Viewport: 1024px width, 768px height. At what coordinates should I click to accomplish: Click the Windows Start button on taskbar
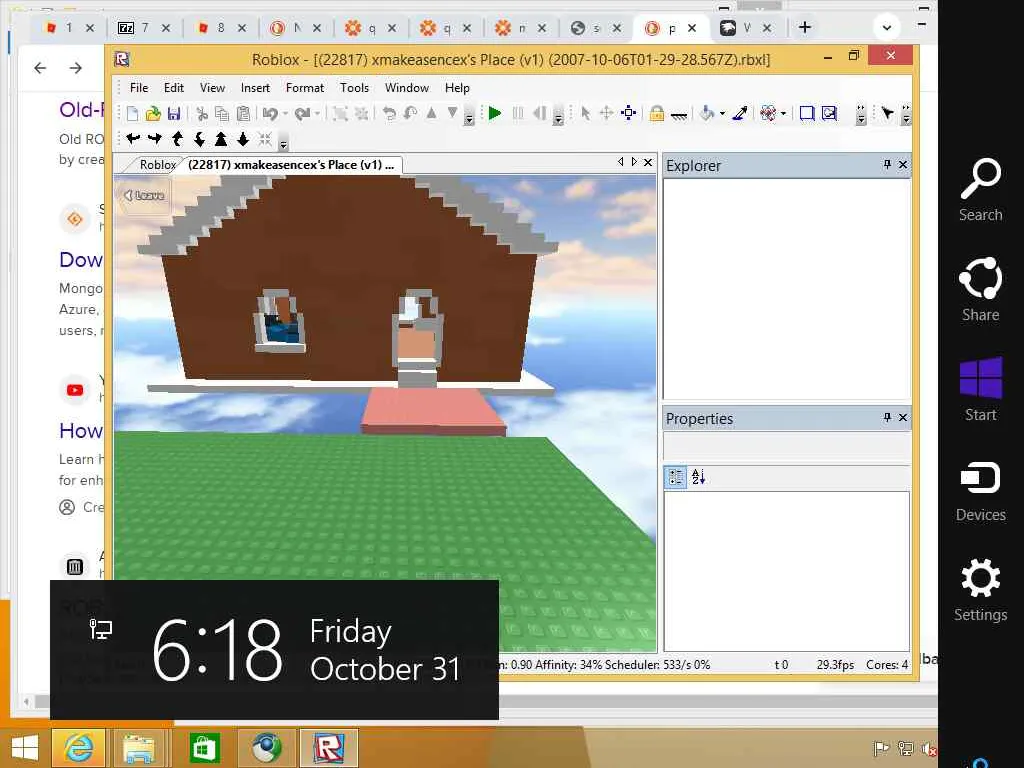(25, 748)
